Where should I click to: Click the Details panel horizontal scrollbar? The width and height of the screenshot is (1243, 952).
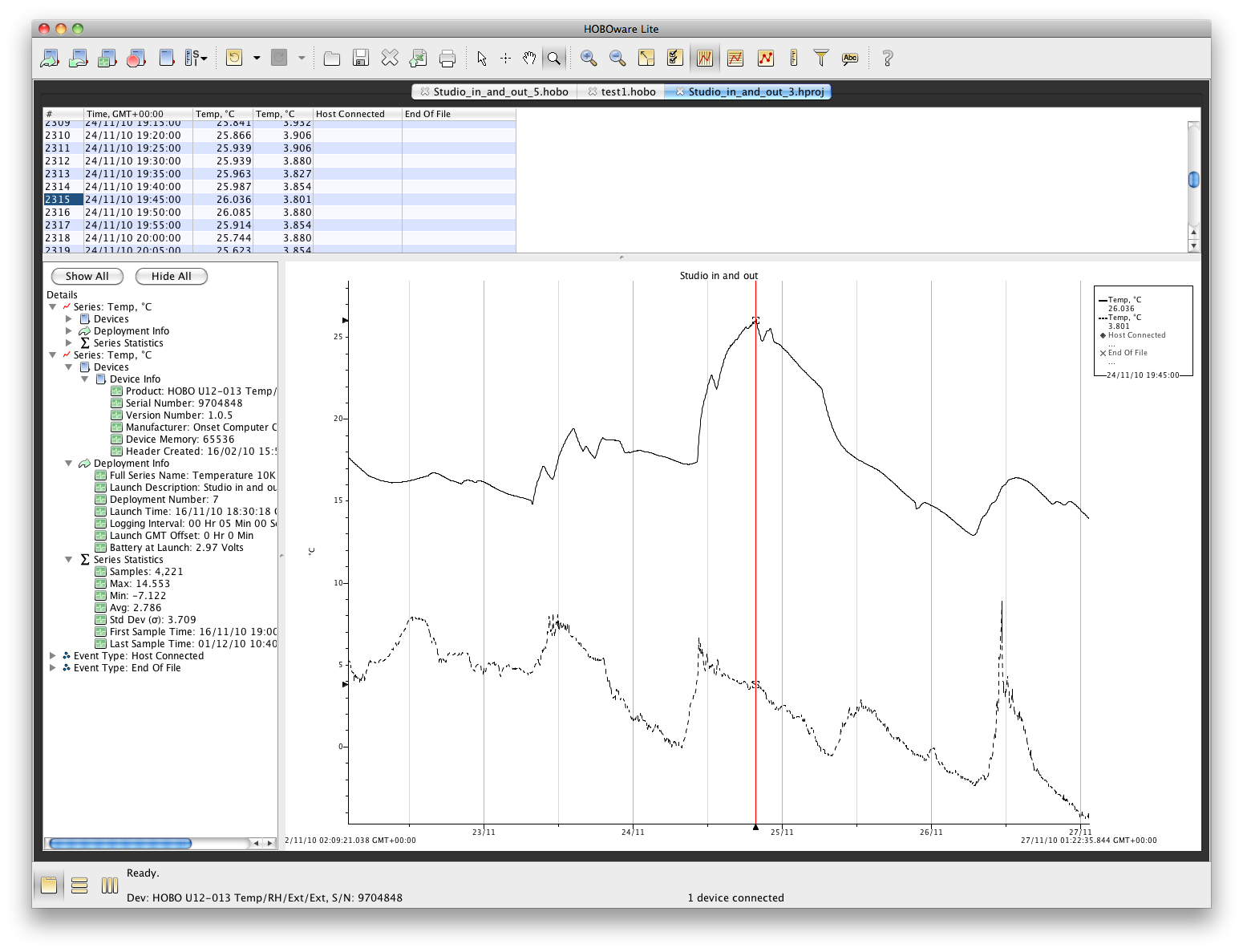[120, 843]
